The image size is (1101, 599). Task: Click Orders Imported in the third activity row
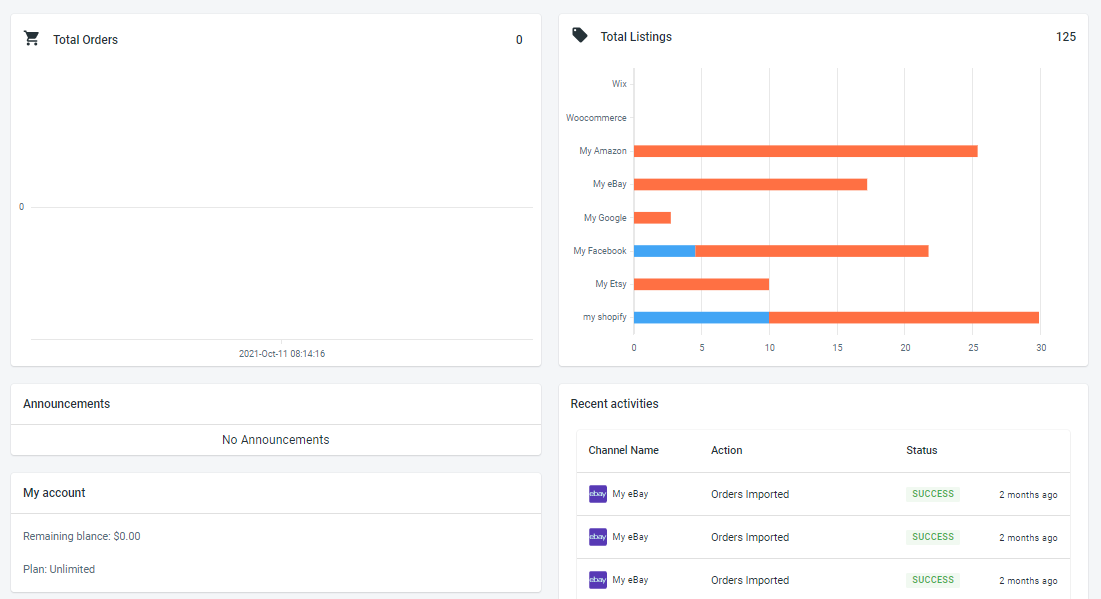pyautogui.click(x=750, y=580)
